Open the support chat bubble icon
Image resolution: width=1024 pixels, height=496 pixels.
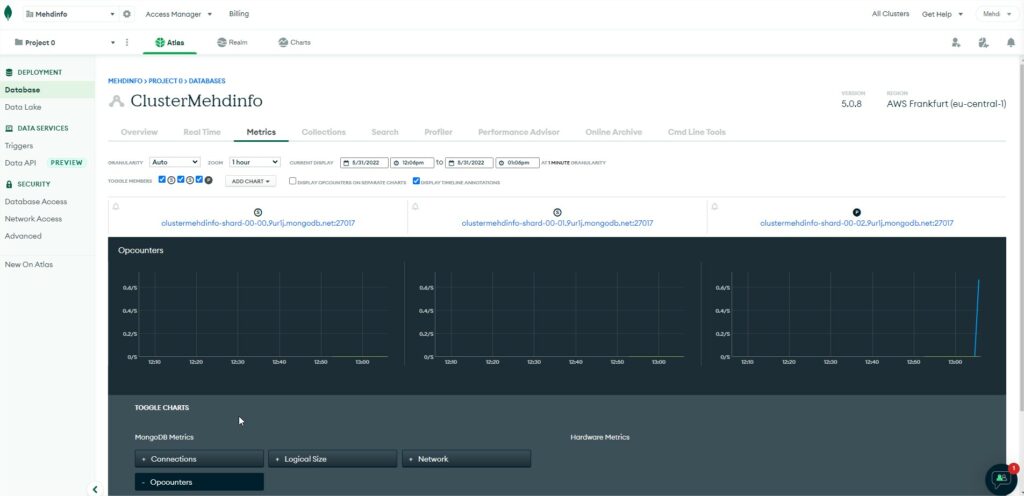click(x=1001, y=479)
